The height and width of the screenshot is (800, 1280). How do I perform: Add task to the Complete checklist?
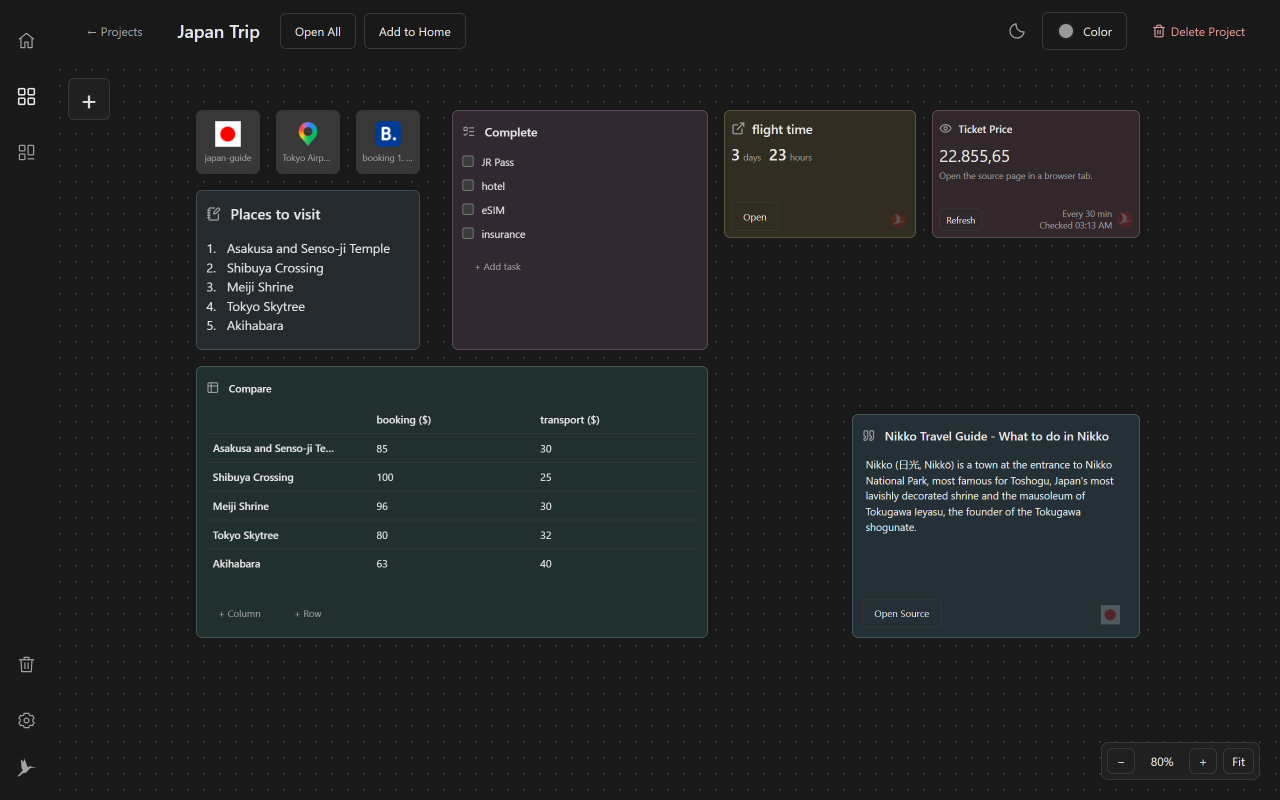tap(498, 267)
